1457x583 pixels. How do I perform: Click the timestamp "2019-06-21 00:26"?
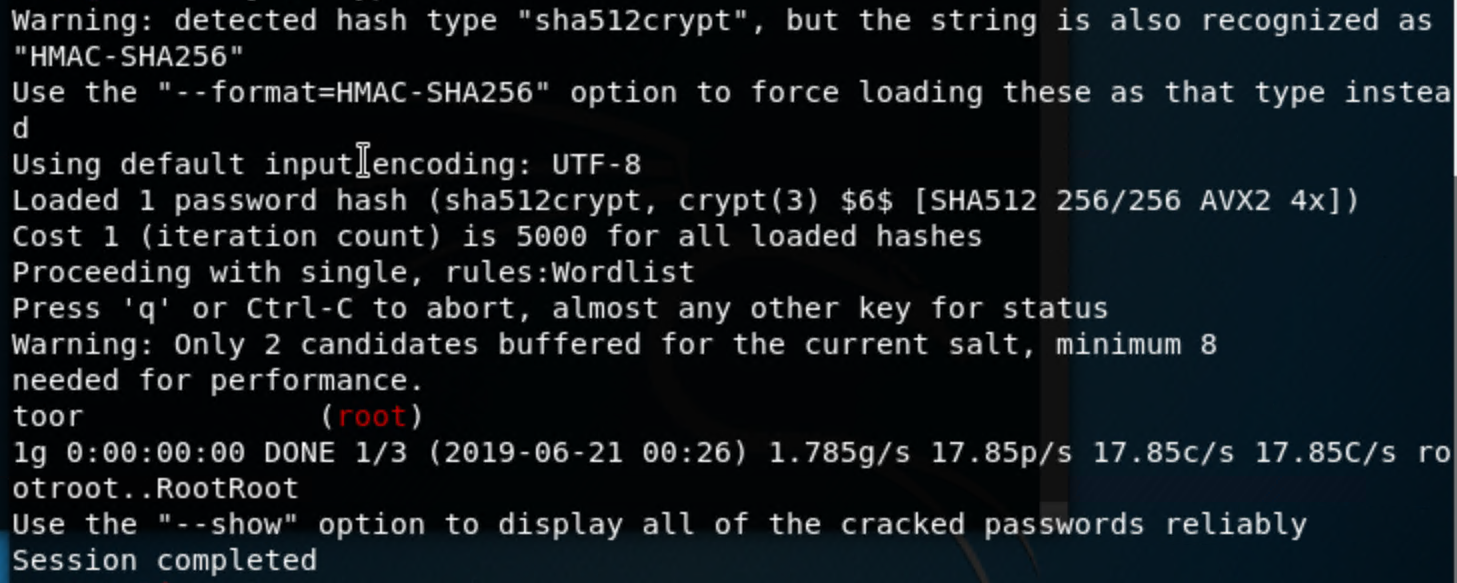pos(587,452)
